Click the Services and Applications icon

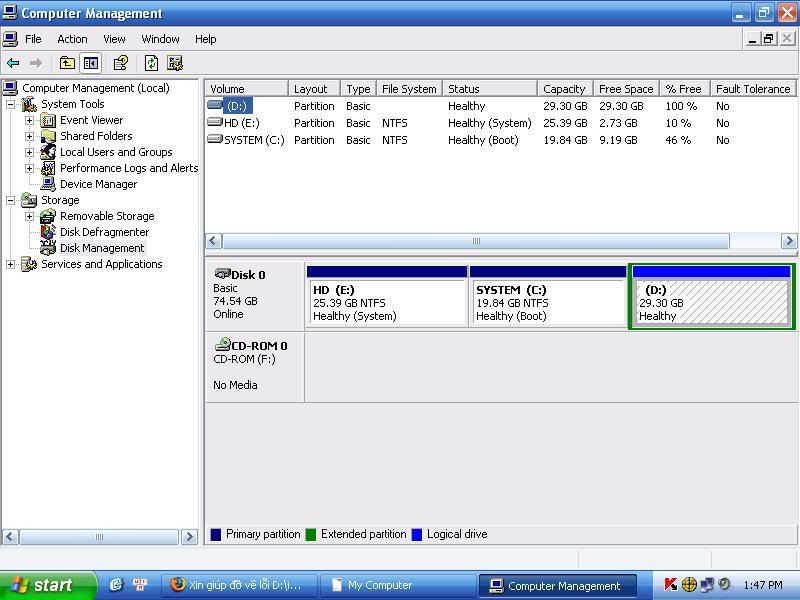point(29,264)
